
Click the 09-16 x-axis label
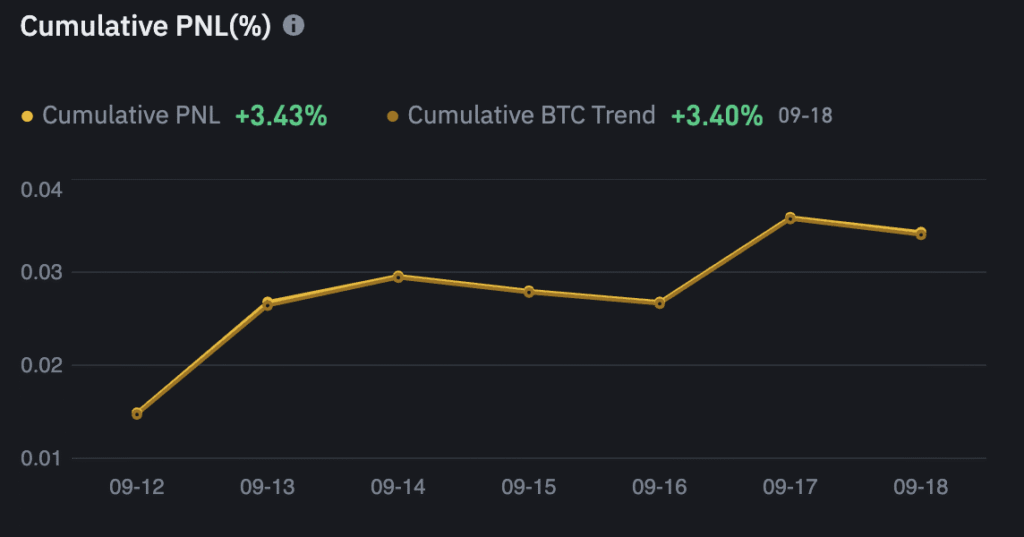[x=659, y=487]
